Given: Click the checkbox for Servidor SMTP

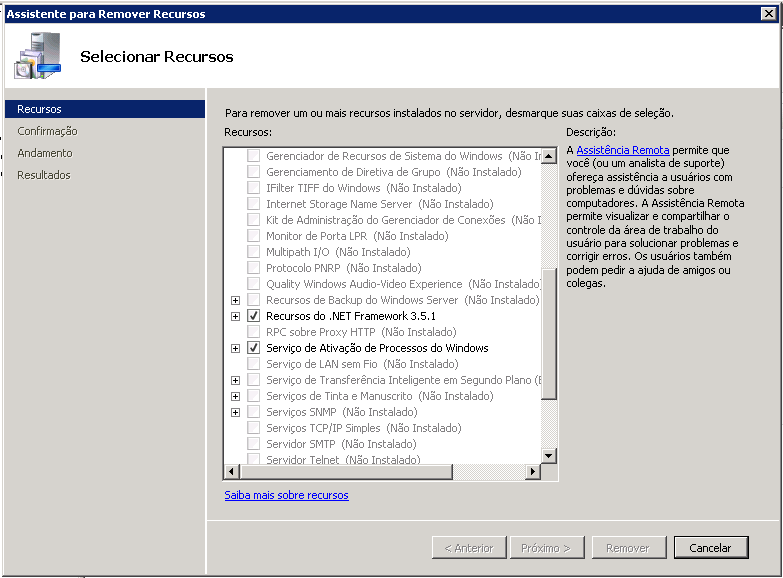Looking at the screenshot, I should click(x=254, y=444).
